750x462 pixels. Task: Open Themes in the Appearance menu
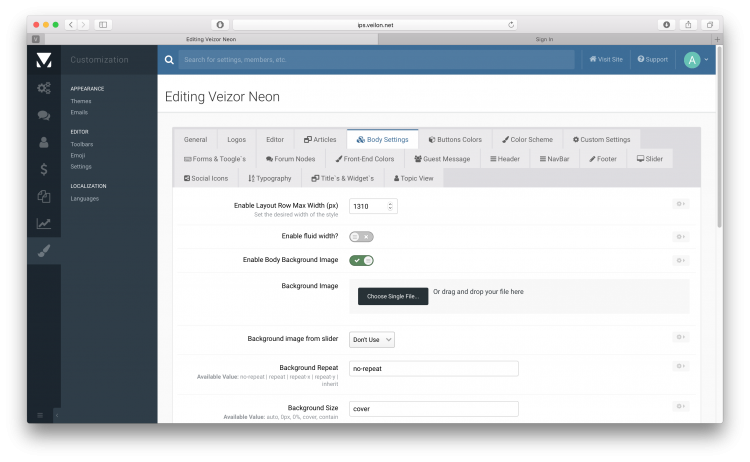click(81, 101)
